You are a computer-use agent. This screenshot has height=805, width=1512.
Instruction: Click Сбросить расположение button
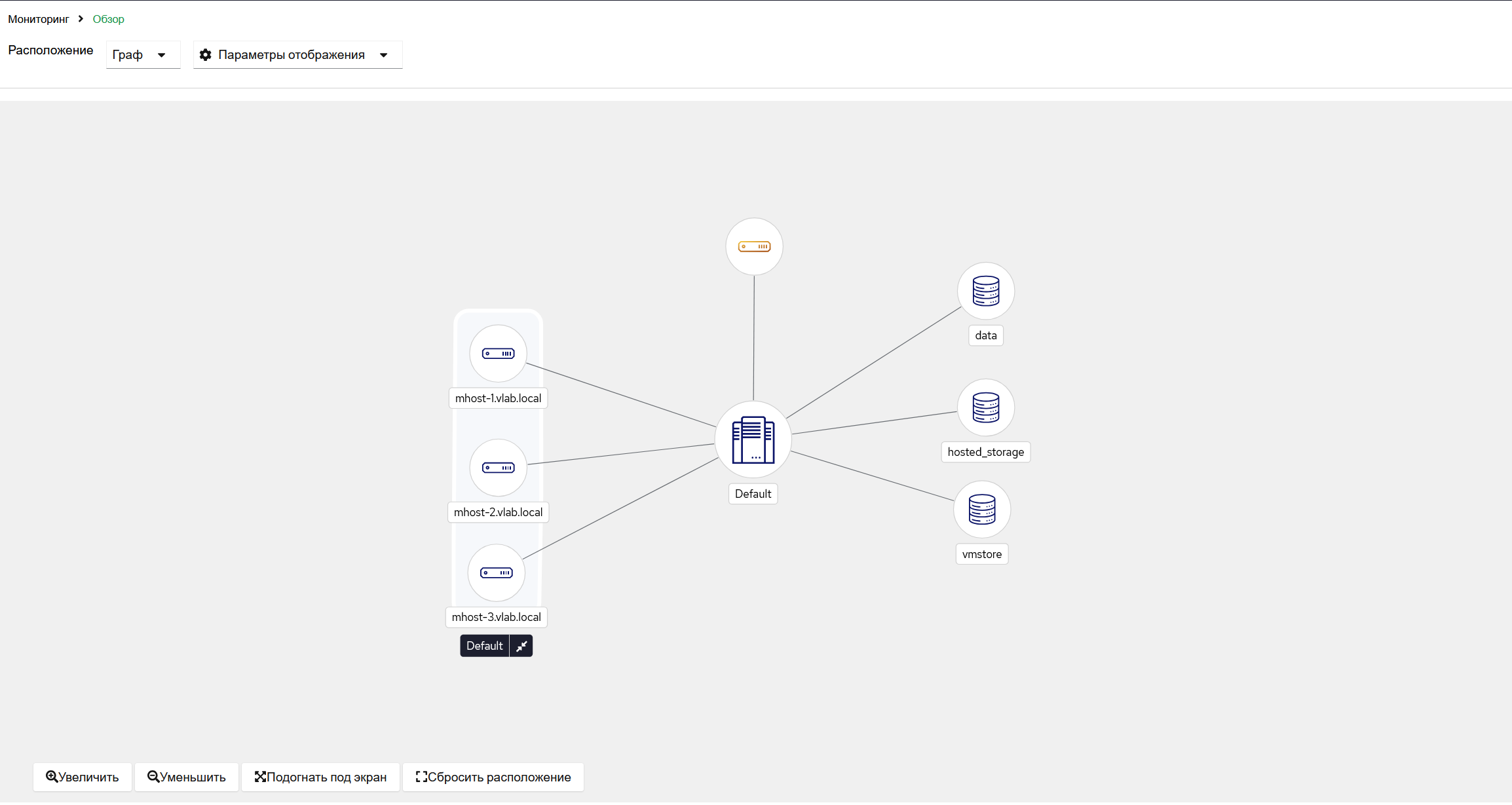coord(493,777)
